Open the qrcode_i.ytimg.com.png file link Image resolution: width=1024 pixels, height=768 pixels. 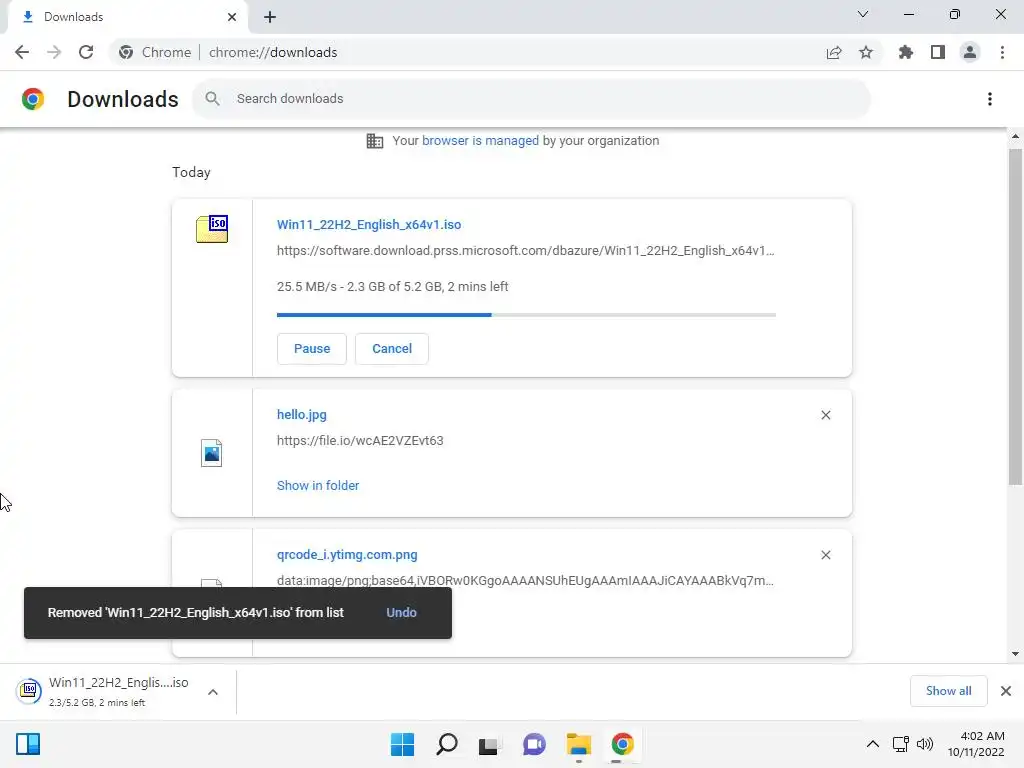(347, 554)
